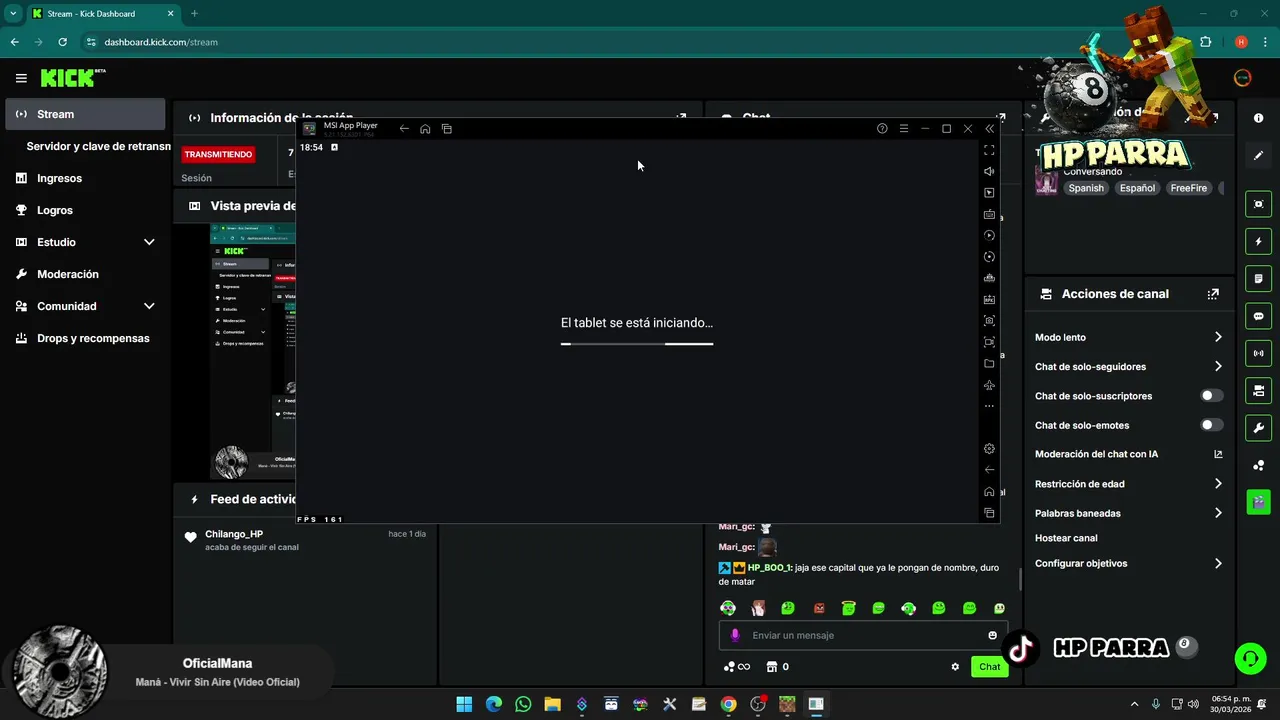The width and height of the screenshot is (1280, 720).
Task: Click MSI App Player back arrow in title bar
Action: pyautogui.click(x=404, y=128)
